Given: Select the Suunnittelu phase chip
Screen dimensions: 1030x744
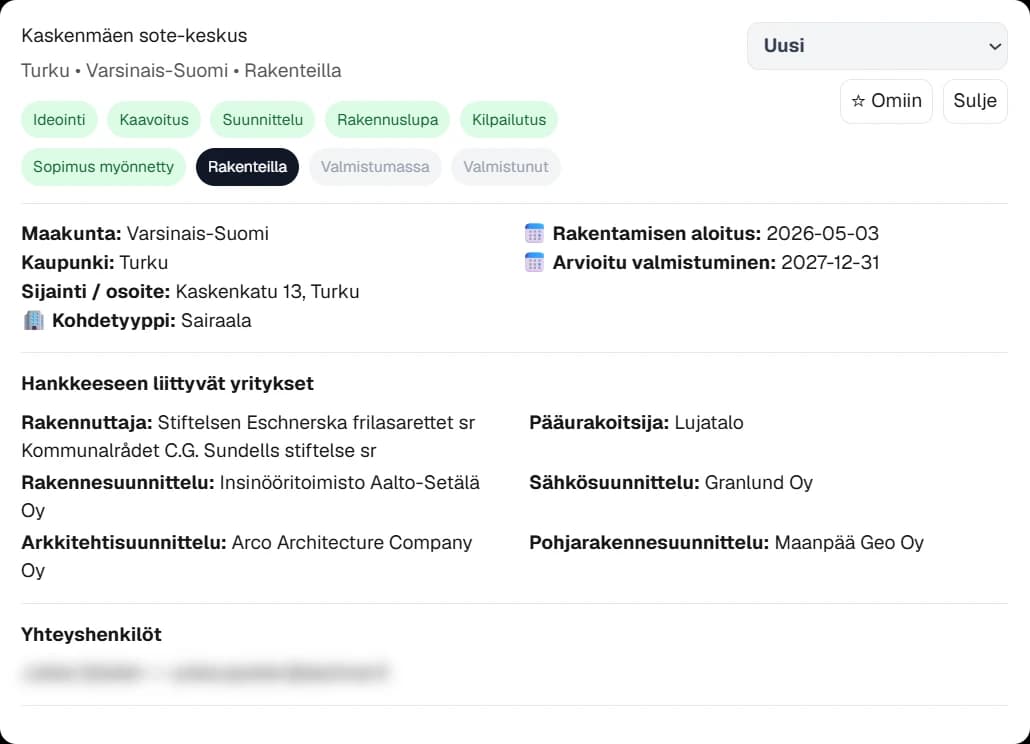Looking at the screenshot, I should coord(263,120).
